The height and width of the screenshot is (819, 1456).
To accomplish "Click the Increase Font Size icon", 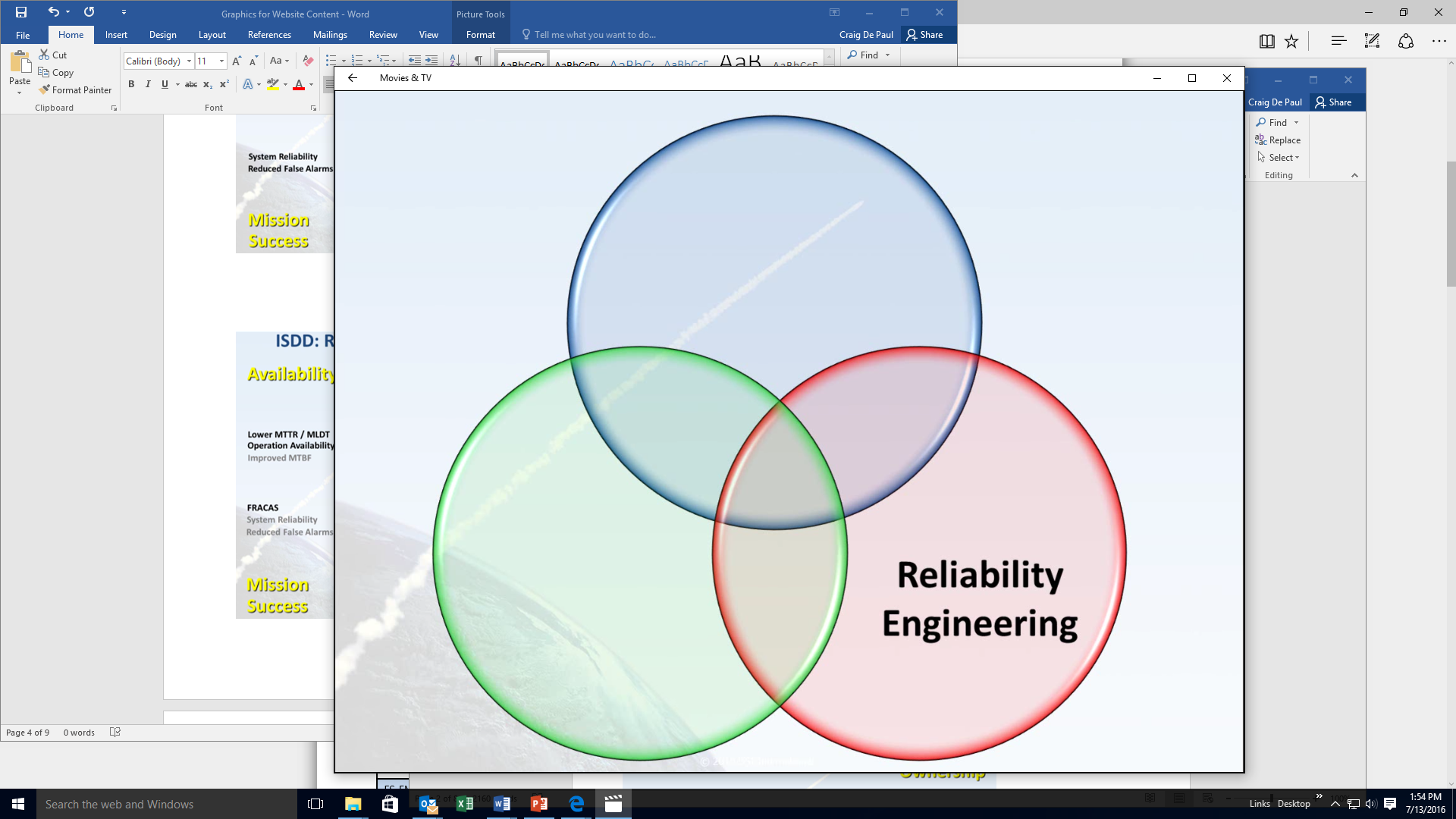I will tap(236, 61).
